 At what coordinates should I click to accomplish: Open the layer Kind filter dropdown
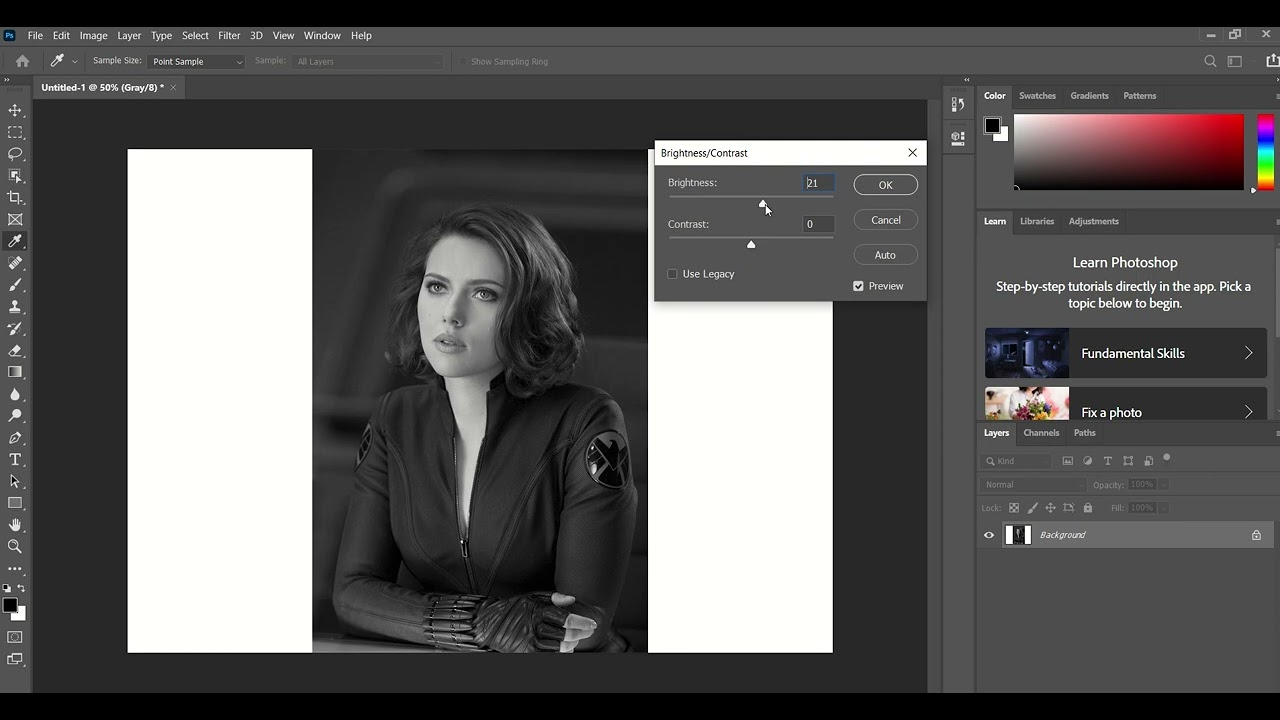[x=1017, y=461]
